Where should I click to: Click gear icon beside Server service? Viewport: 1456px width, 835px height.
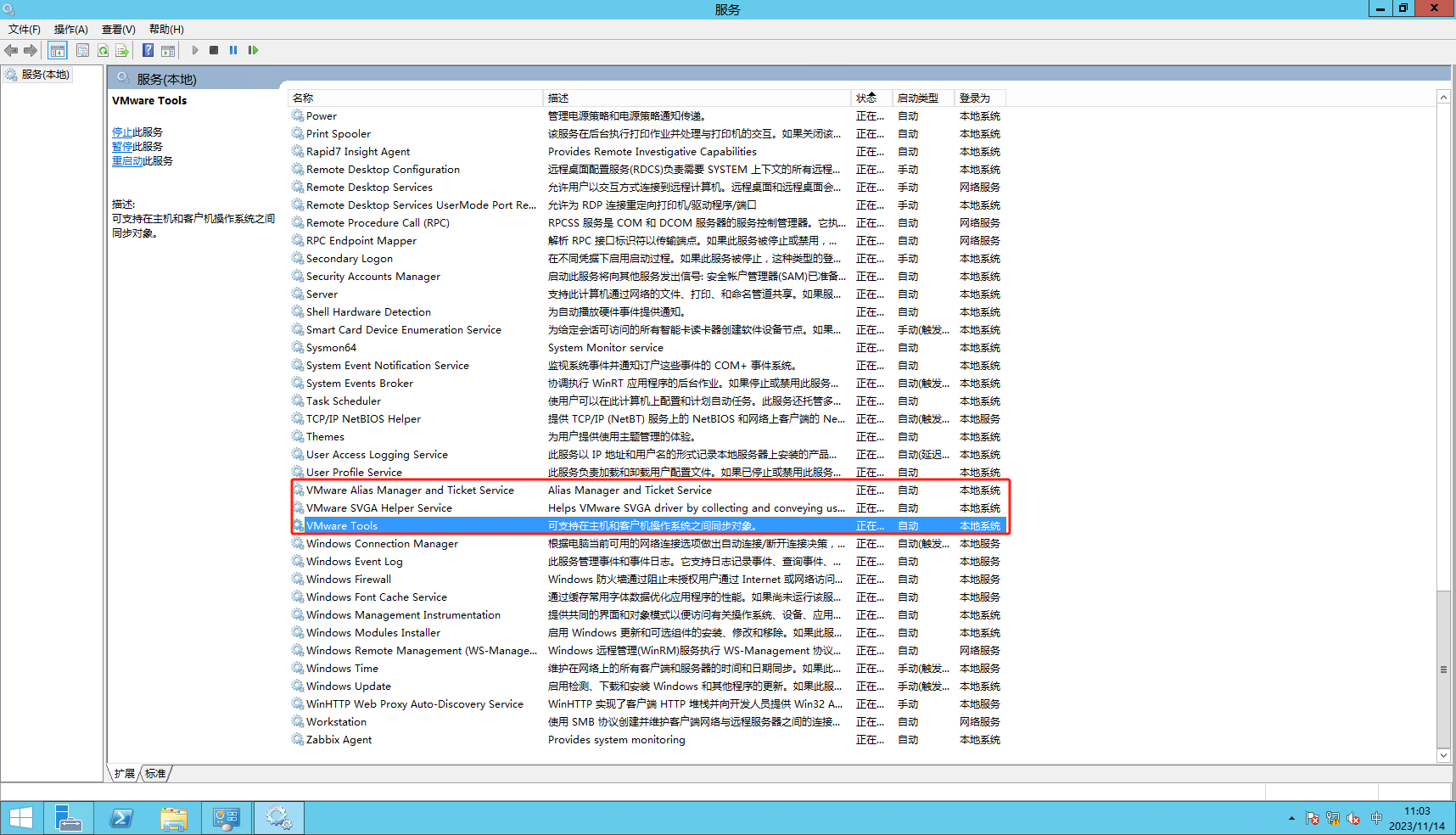298,294
